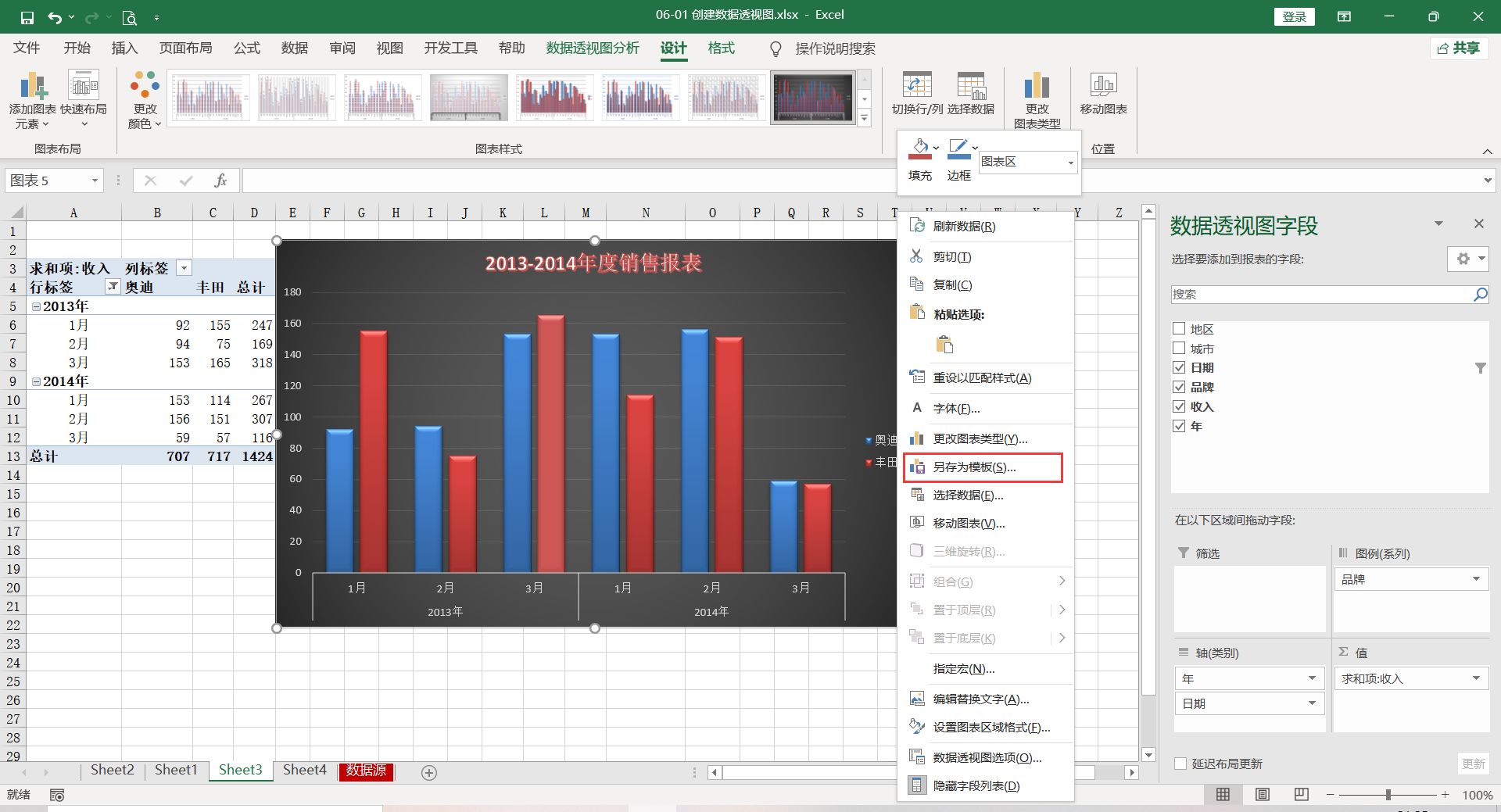Choose 另存为模板 from context menu
The height and width of the screenshot is (812, 1501).
click(983, 467)
